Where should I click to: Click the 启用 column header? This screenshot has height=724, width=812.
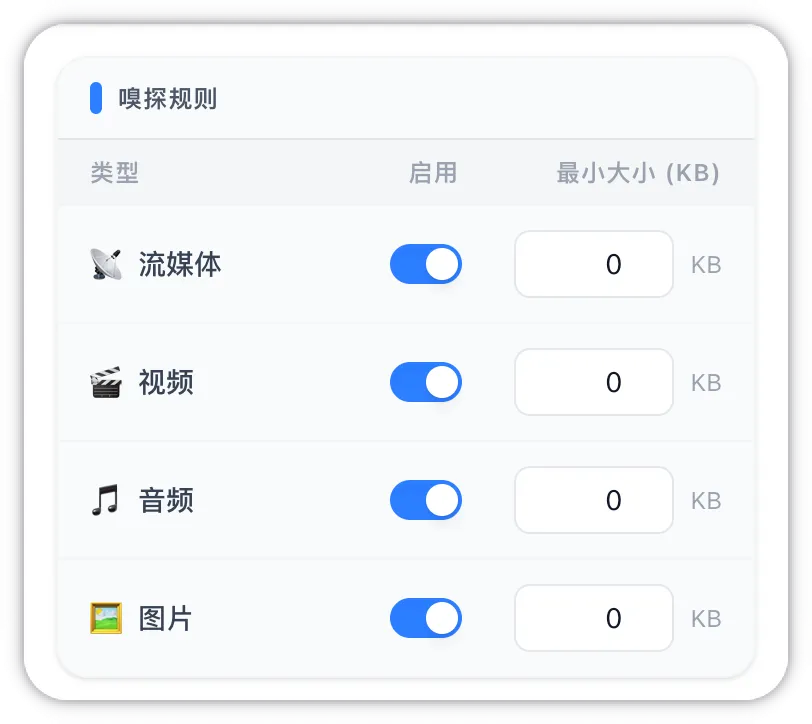pyautogui.click(x=433, y=172)
